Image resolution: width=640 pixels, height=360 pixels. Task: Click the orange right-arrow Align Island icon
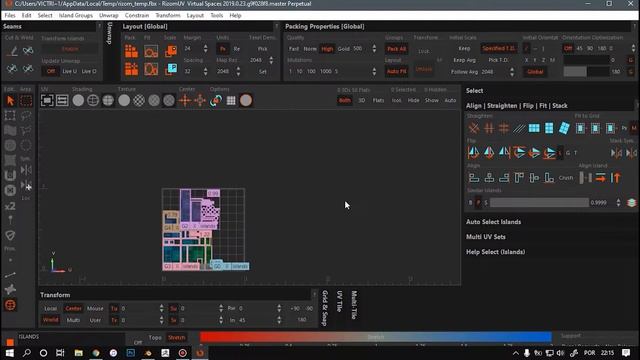(600, 178)
